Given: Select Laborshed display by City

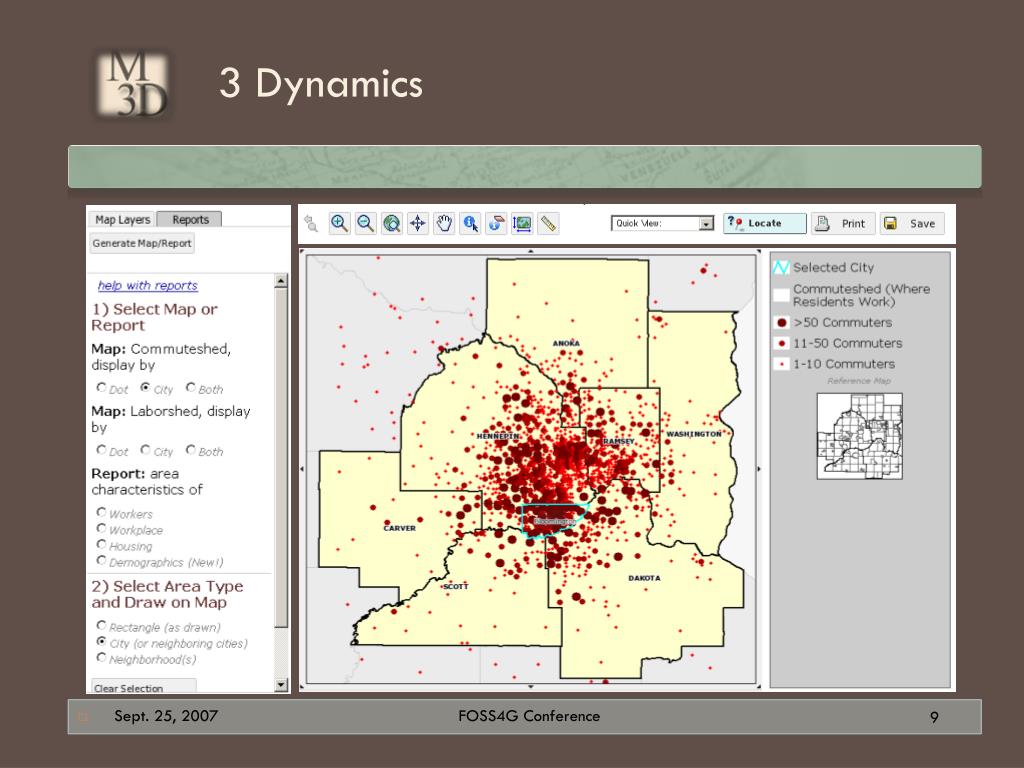Looking at the screenshot, I should [x=146, y=449].
